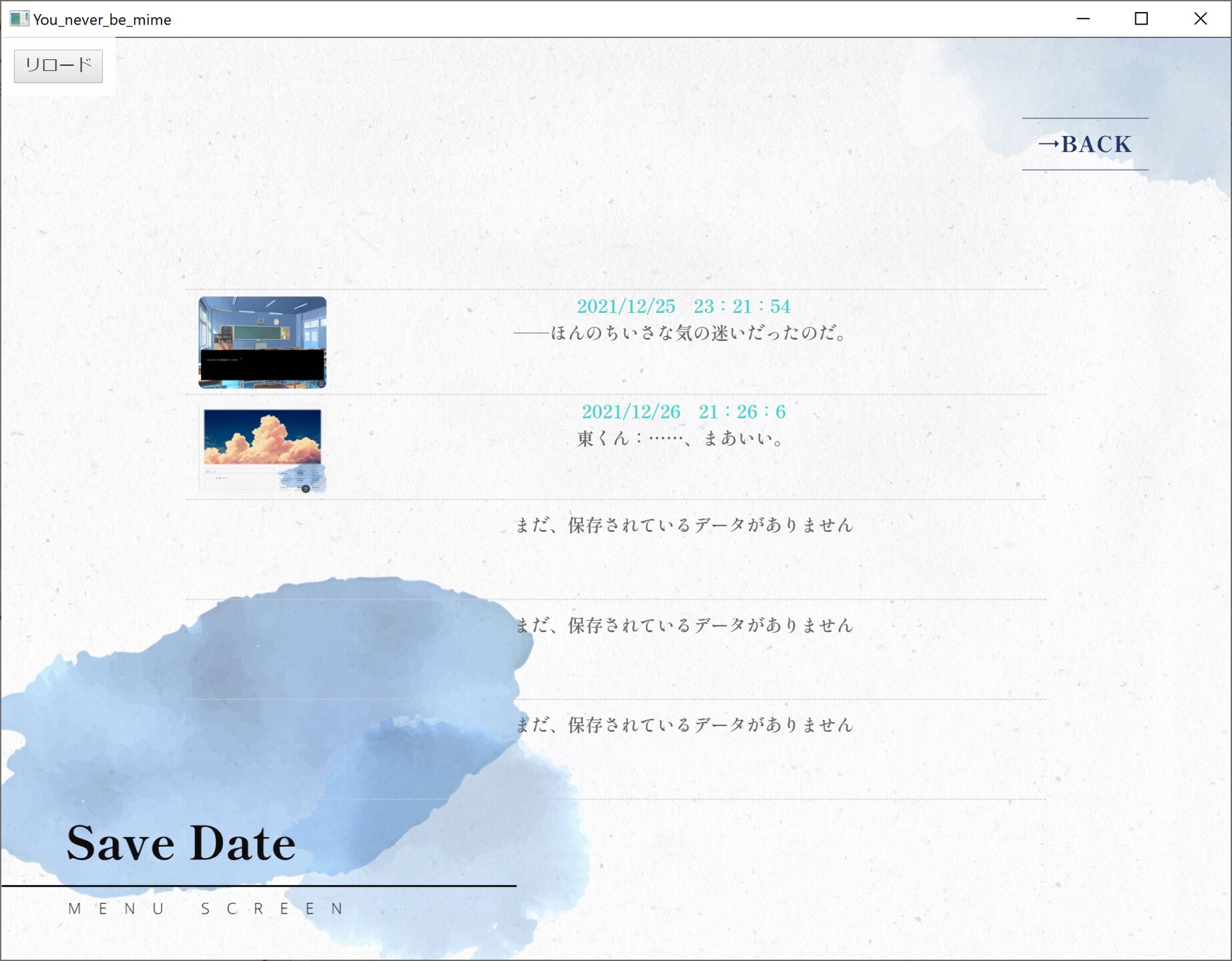Close the You_never_be_mime window

[x=1200, y=19]
